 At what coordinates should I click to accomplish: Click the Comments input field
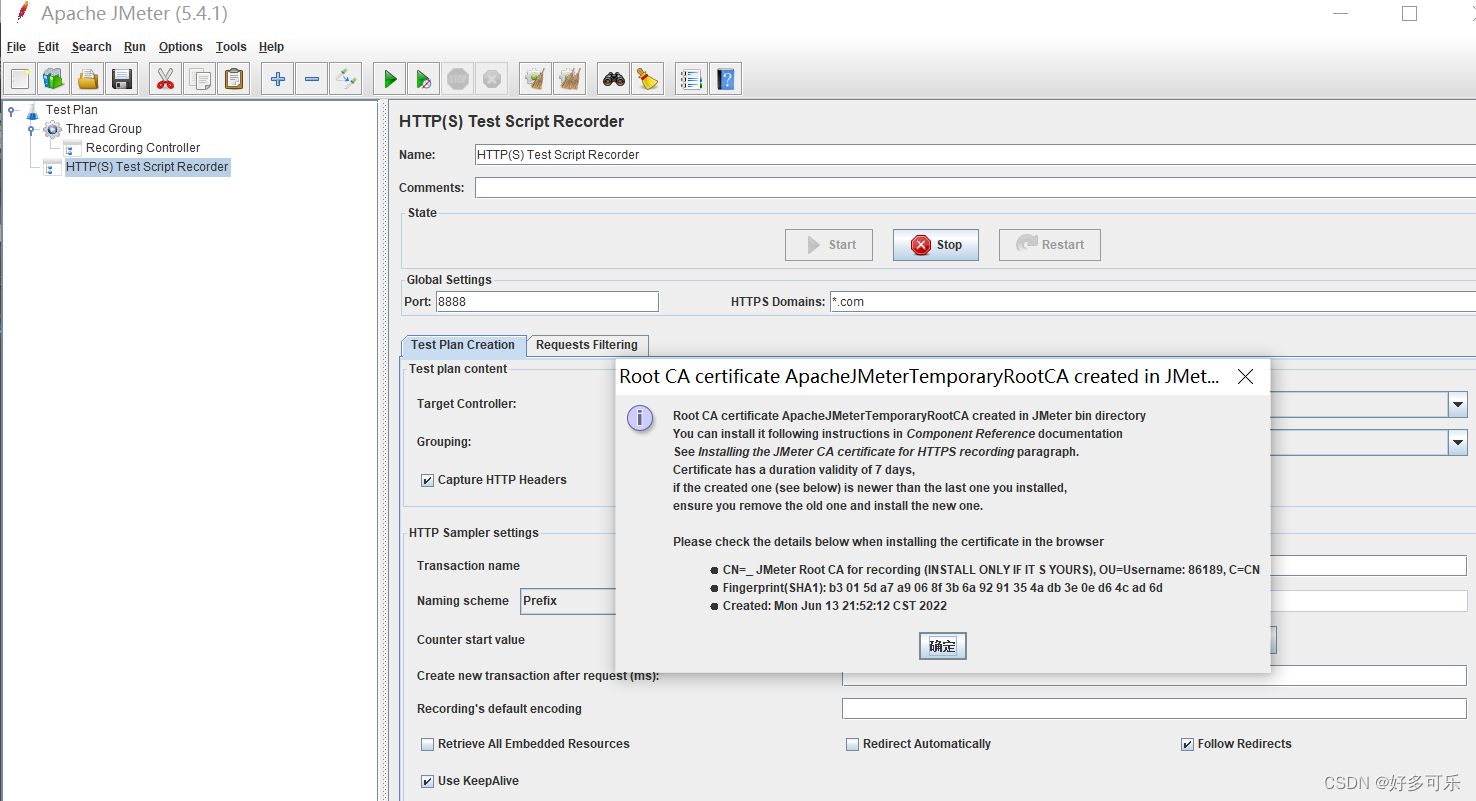[975, 188]
